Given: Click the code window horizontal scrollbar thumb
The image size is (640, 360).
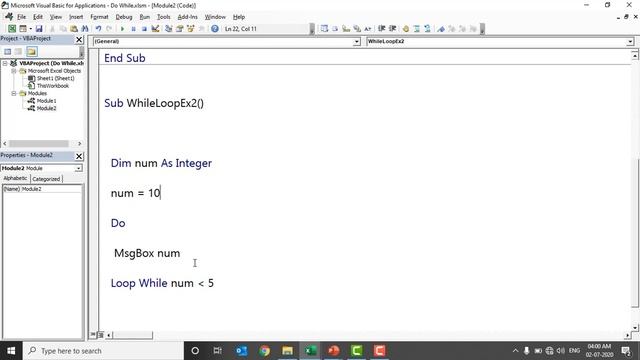Looking at the screenshot, I should point(133,335).
